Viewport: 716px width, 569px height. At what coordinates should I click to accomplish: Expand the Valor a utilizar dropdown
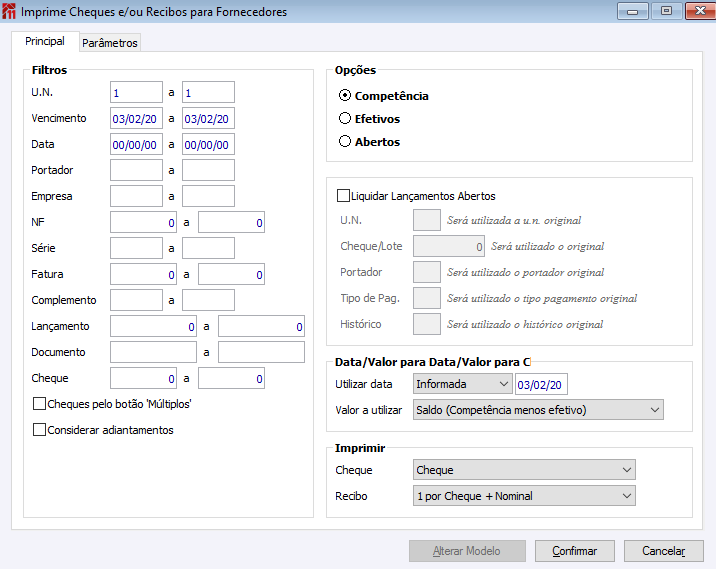538,409
